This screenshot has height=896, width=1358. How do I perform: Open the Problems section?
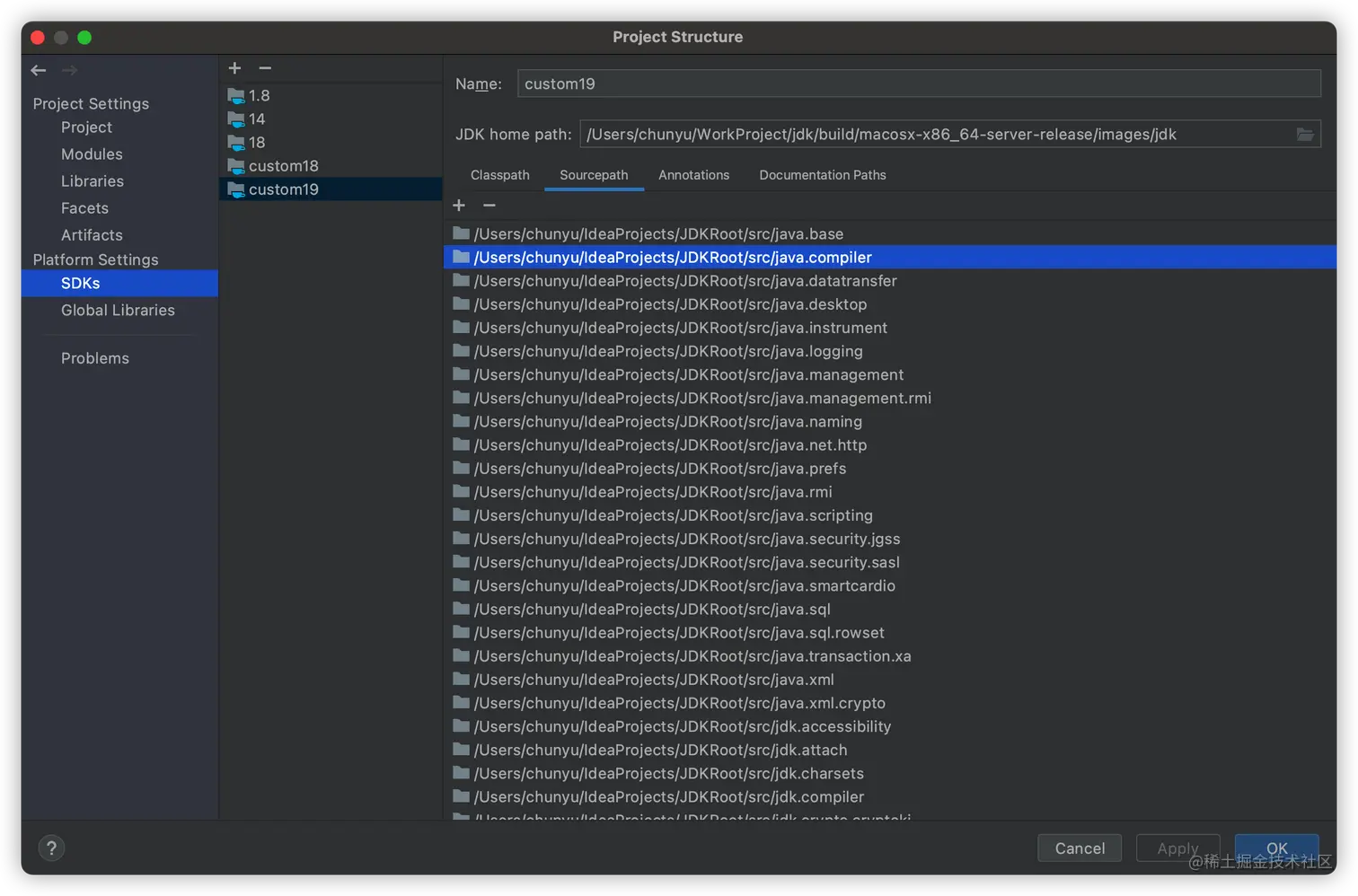(95, 358)
